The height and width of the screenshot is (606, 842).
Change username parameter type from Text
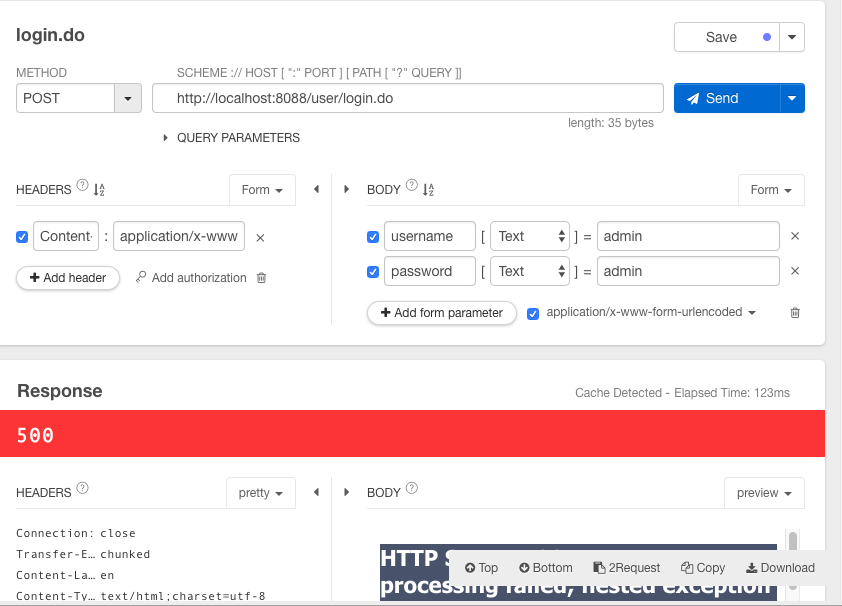[x=530, y=236]
